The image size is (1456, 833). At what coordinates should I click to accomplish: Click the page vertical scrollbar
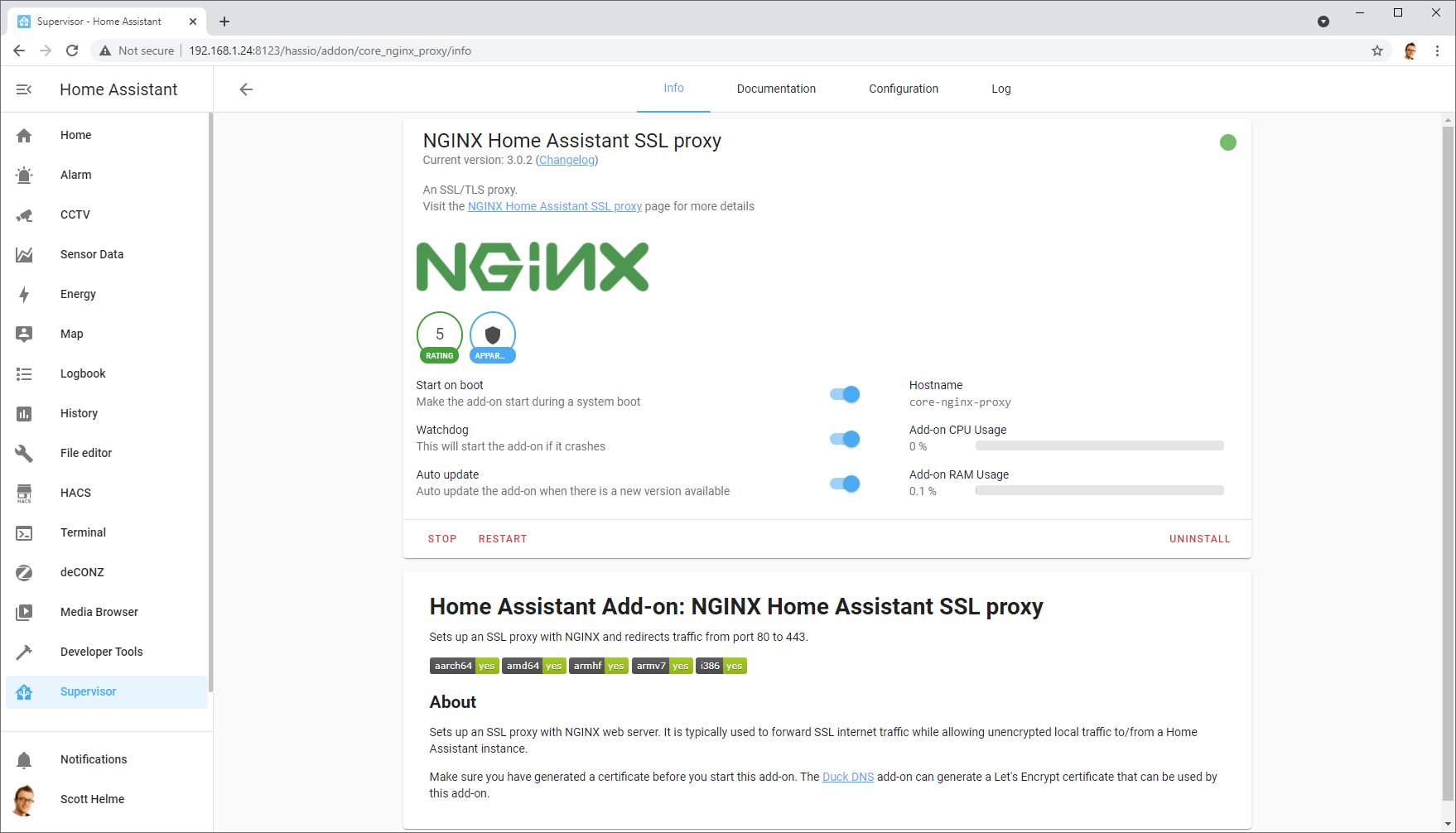click(1449, 464)
